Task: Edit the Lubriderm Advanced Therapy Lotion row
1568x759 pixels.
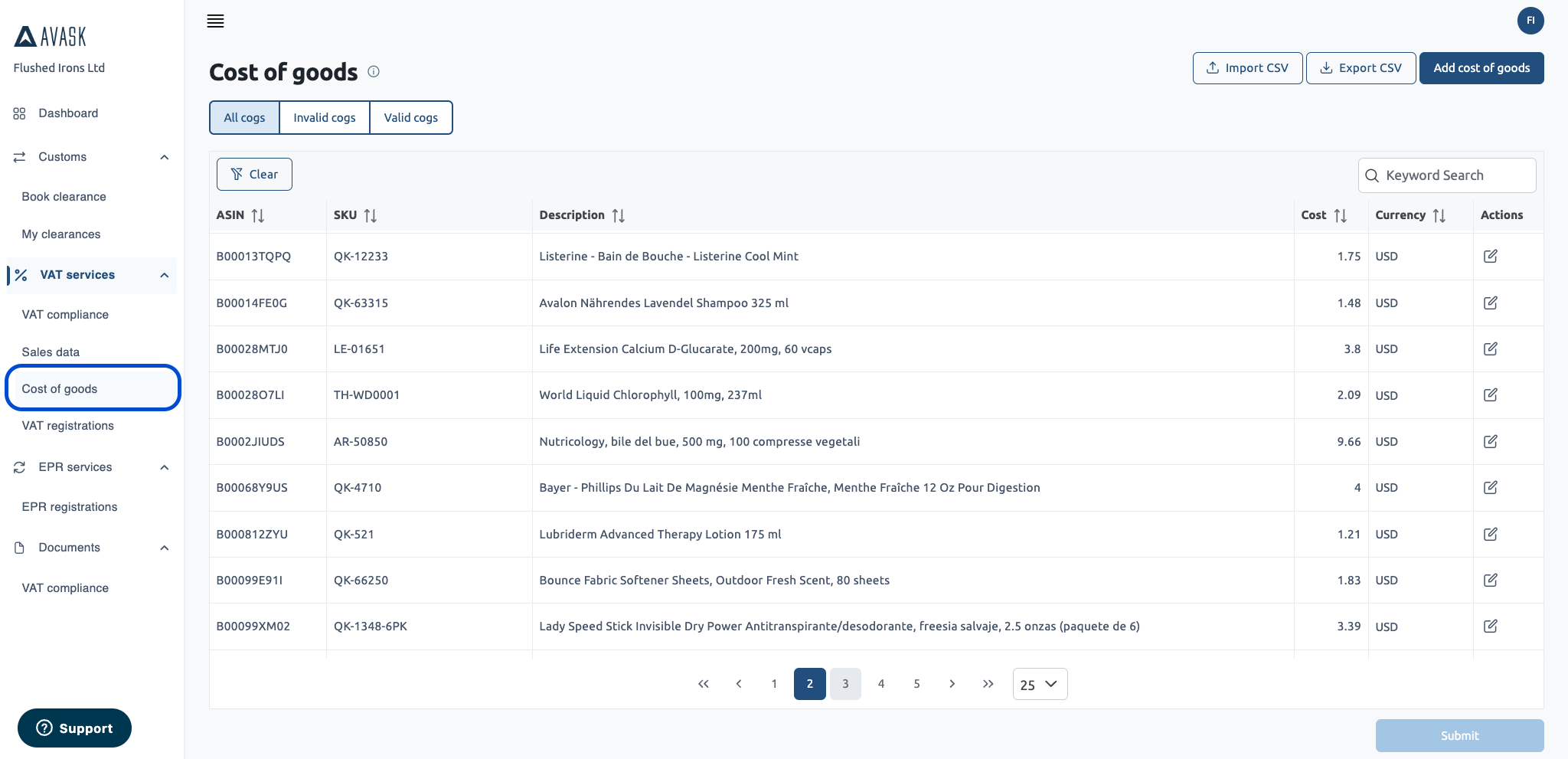Action: 1490,534
